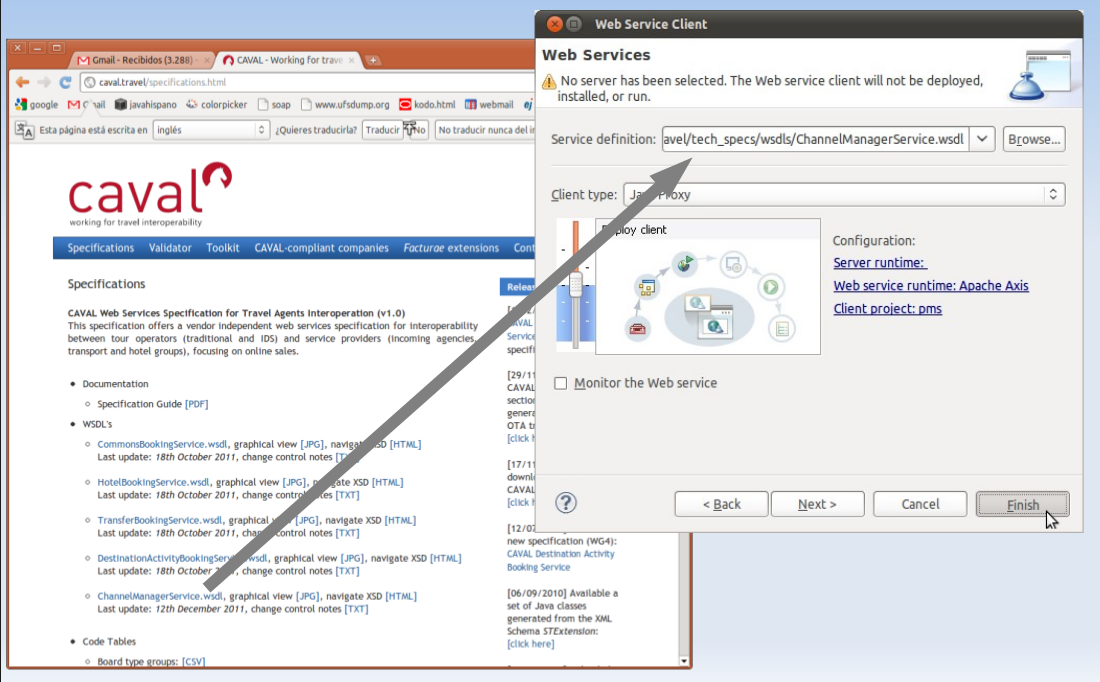The width and height of the screenshot is (1100, 682).
Task: Cancel the Web Service Client wizard
Action: point(920,504)
